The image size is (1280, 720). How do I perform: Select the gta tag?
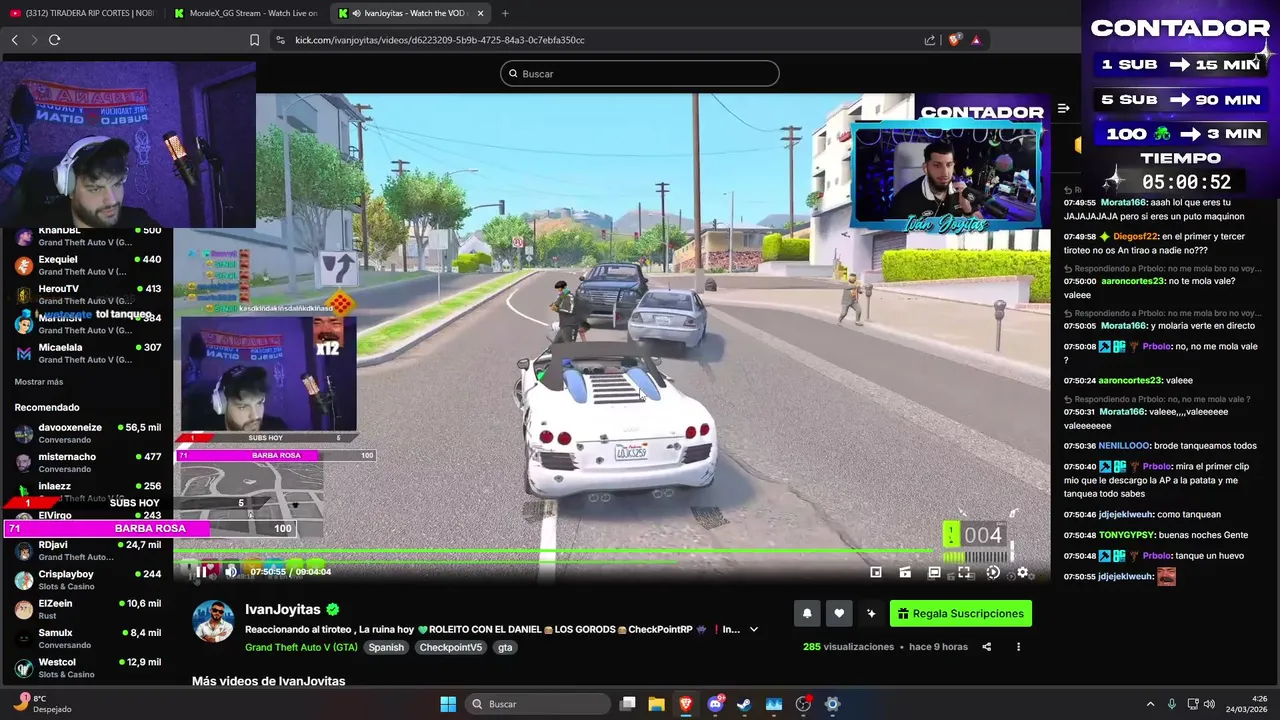[x=505, y=647]
